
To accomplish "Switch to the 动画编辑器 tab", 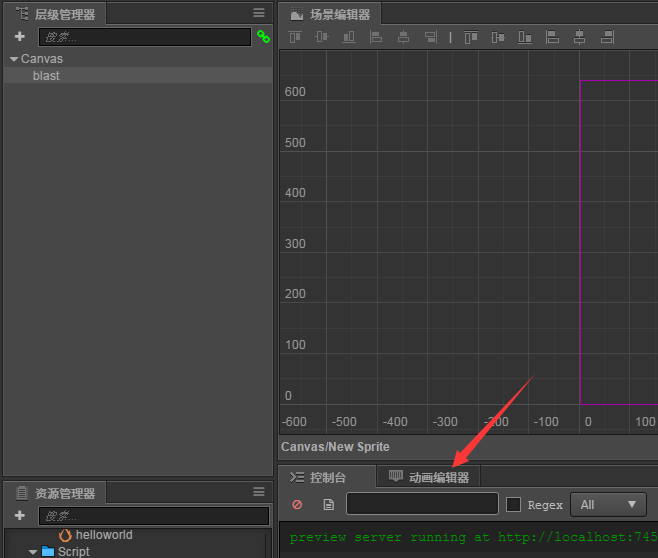I will (429, 477).
